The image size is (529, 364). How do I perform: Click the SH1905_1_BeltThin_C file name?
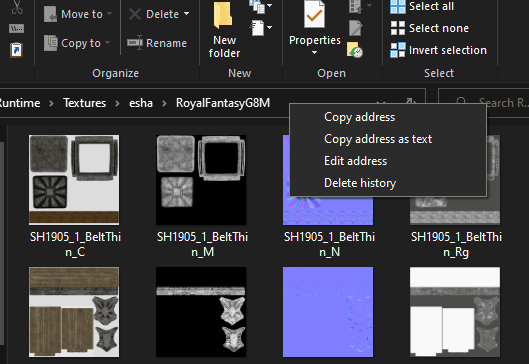[x=75, y=244]
